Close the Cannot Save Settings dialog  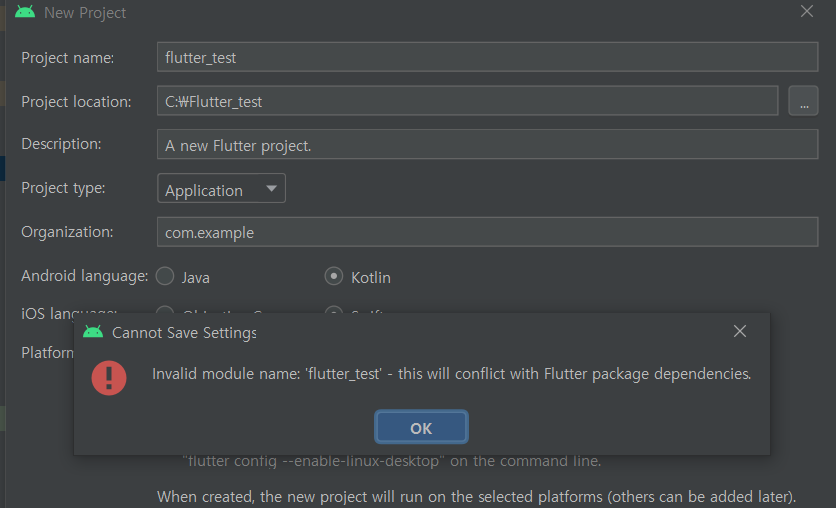(x=739, y=332)
